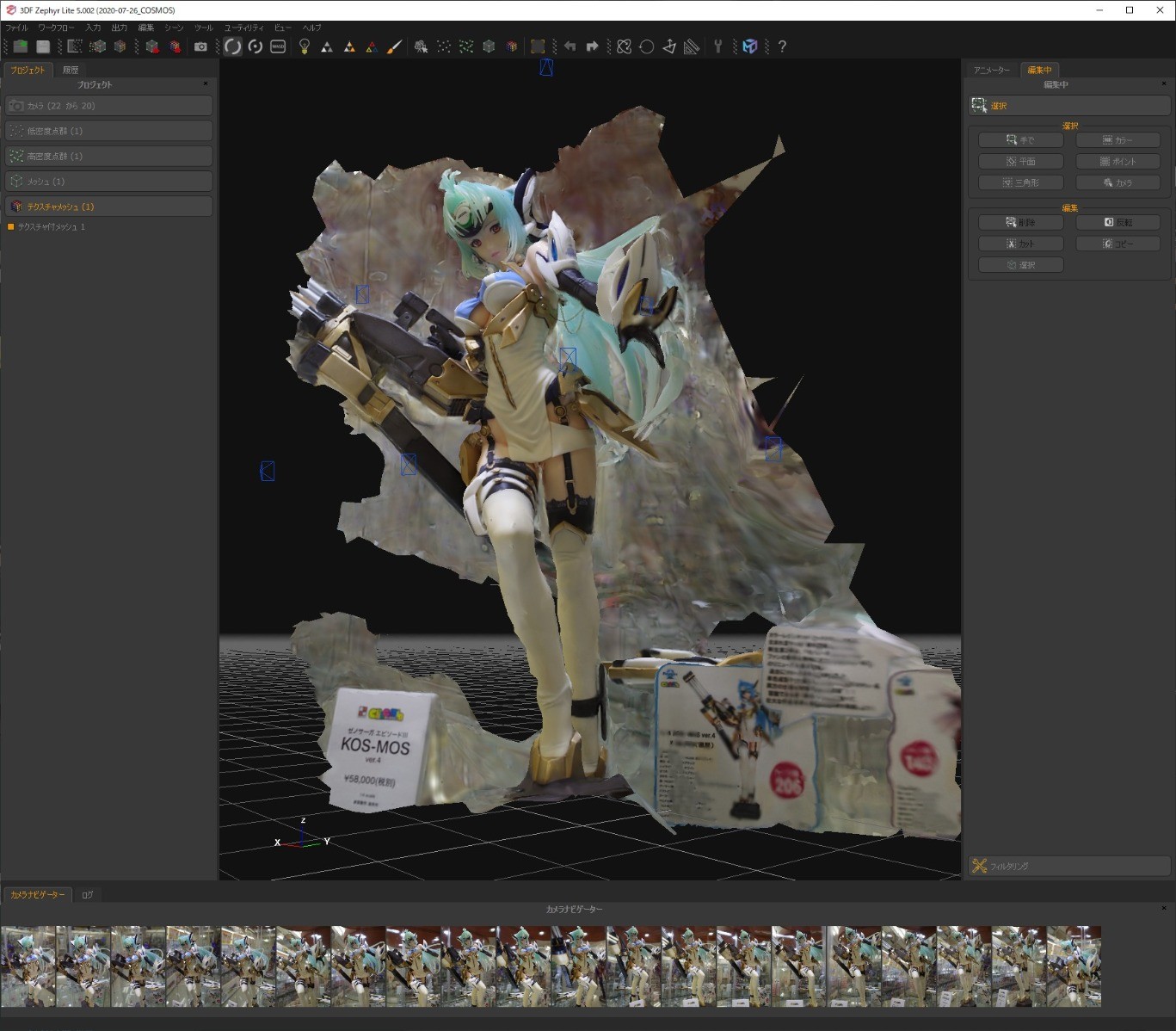The image size is (1176, 1031).
Task: Click the orange triangles shading icon
Action: [x=349, y=46]
